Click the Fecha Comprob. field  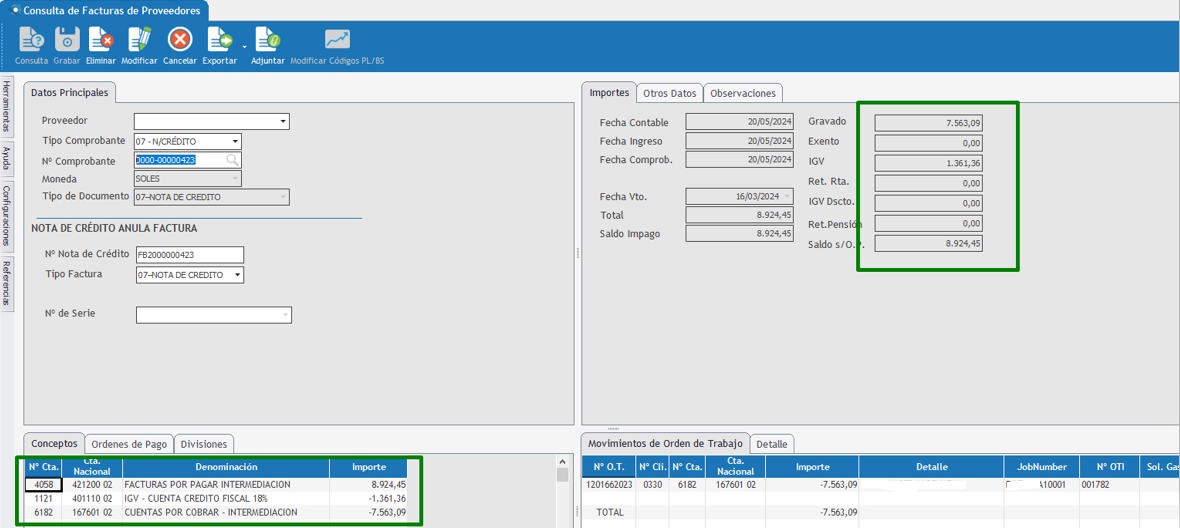click(x=740, y=159)
